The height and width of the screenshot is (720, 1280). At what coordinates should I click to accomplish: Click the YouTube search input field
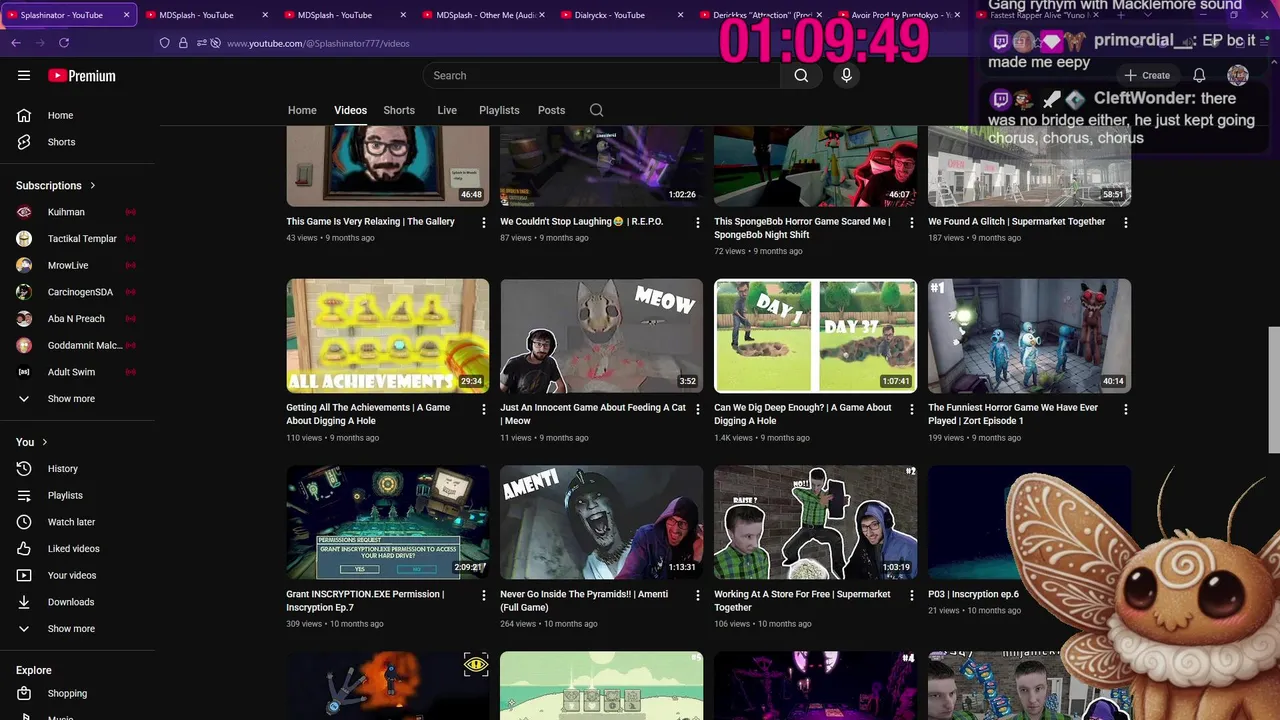pos(602,76)
